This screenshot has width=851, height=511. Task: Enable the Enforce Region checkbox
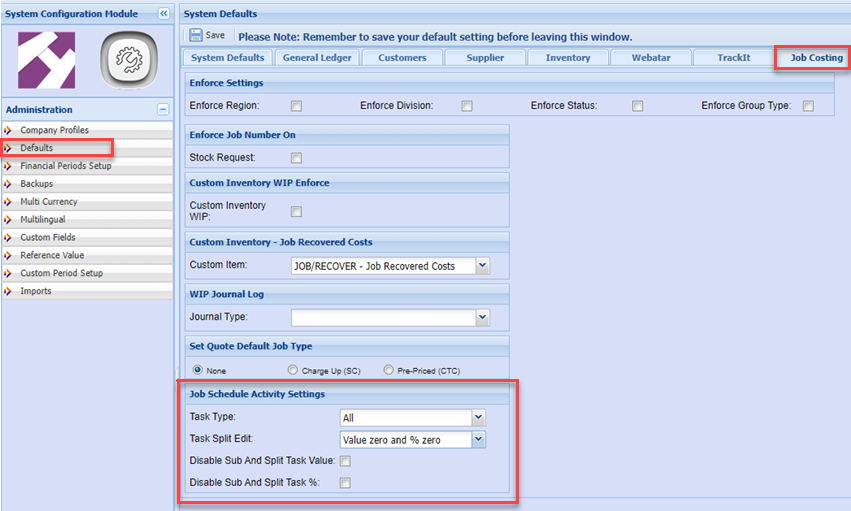(296, 106)
